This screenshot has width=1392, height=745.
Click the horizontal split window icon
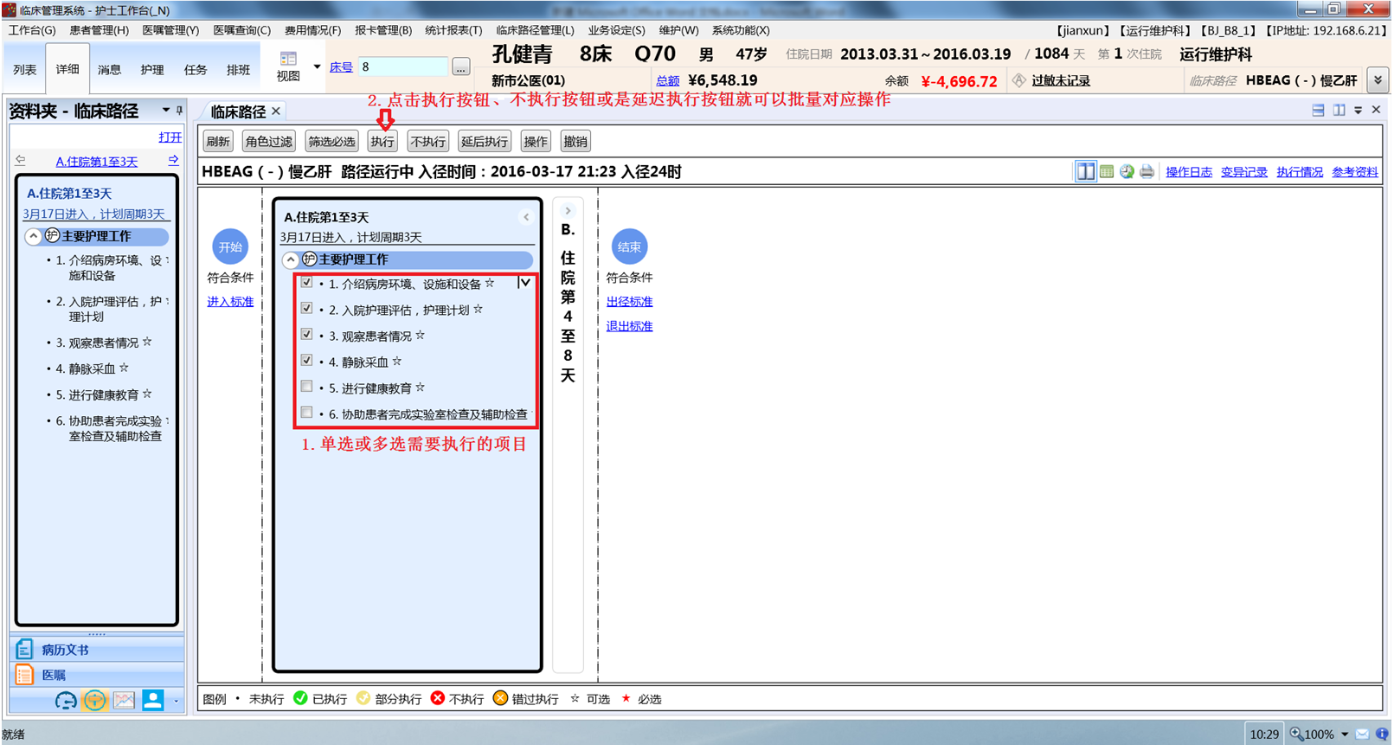click(1319, 110)
